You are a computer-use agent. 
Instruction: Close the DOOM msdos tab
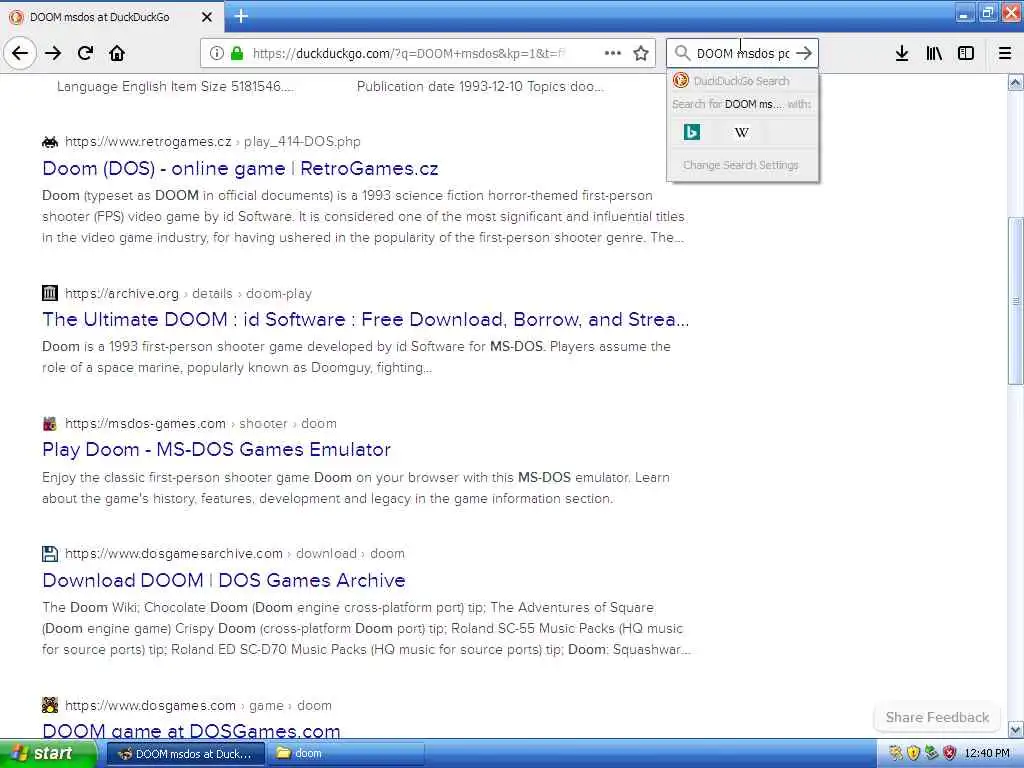(x=207, y=17)
